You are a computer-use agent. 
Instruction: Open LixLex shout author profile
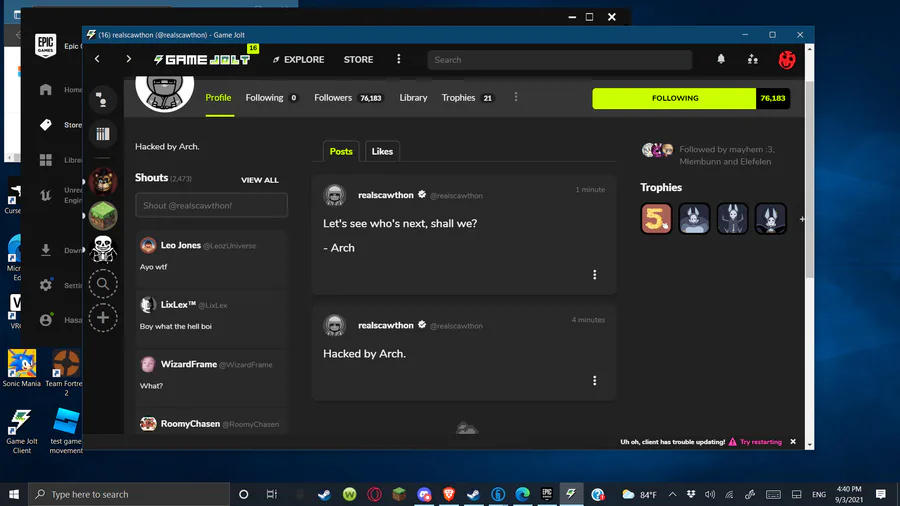(x=179, y=305)
